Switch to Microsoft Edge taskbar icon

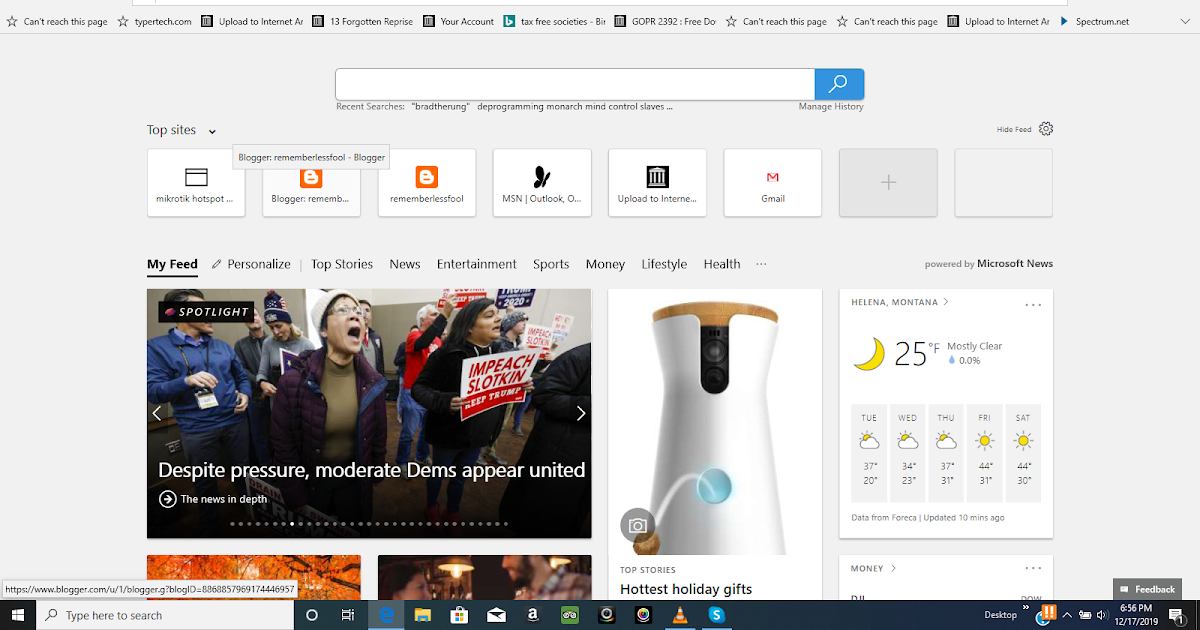pos(385,615)
